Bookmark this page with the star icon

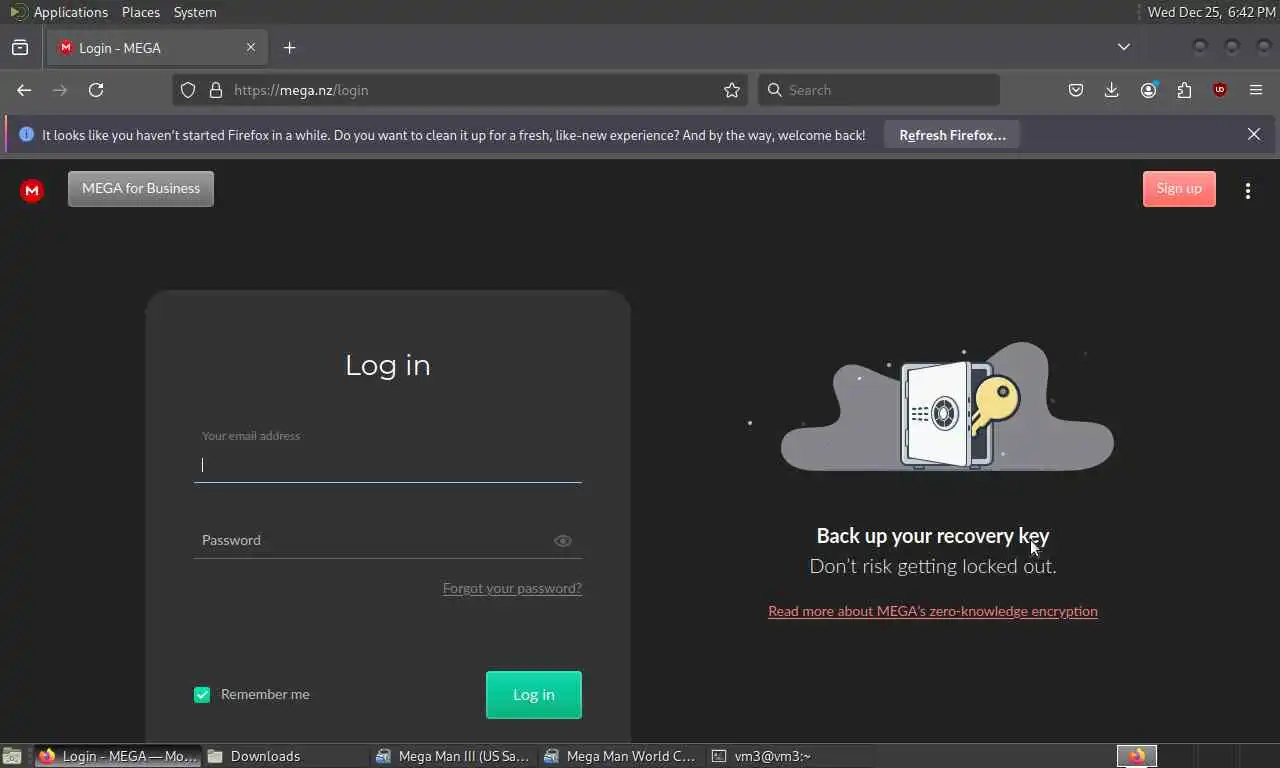(x=732, y=90)
